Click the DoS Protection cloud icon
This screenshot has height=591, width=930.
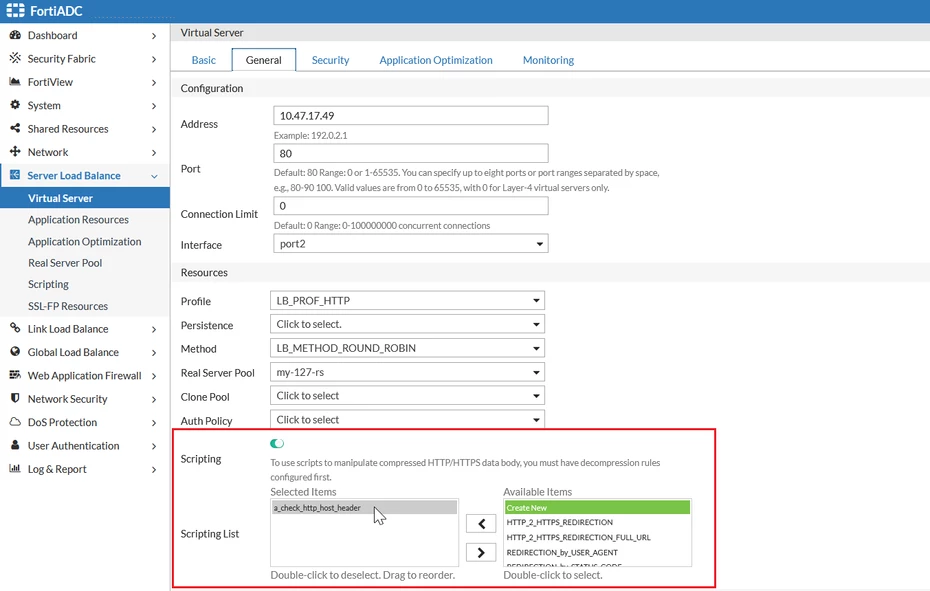pyautogui.click(x=15, y=421)
